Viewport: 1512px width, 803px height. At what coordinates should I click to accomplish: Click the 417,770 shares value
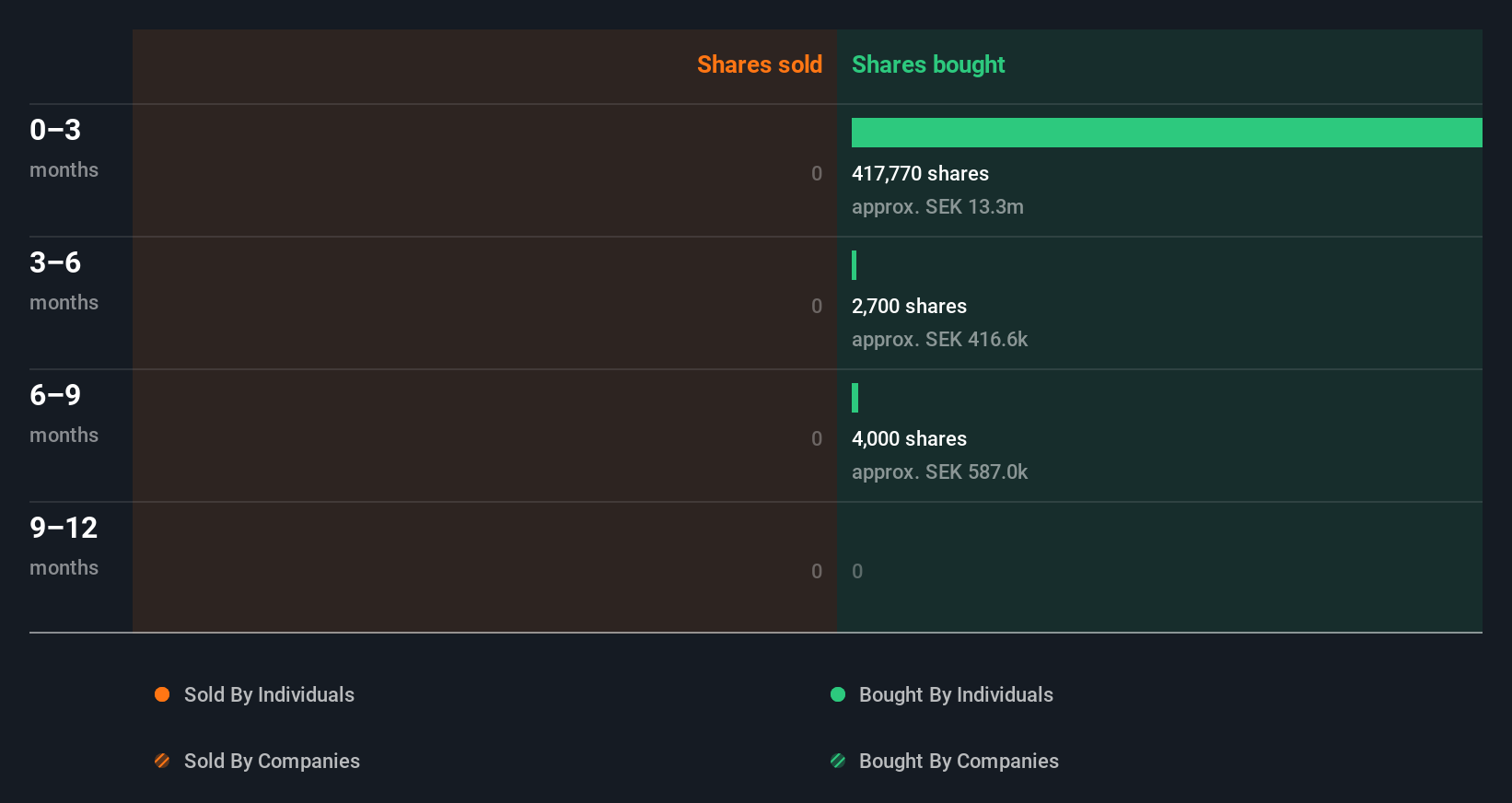pyautogui.click(x=920, y=173)
